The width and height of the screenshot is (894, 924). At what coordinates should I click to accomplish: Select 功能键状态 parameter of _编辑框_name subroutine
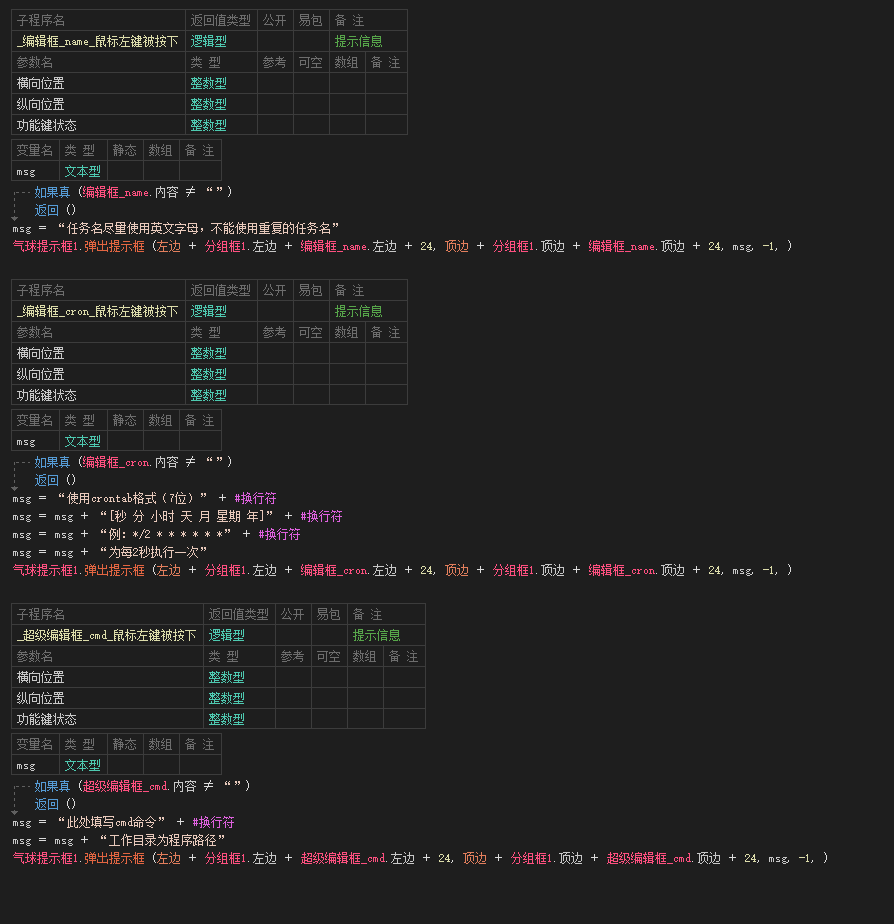tap(46, 125)
